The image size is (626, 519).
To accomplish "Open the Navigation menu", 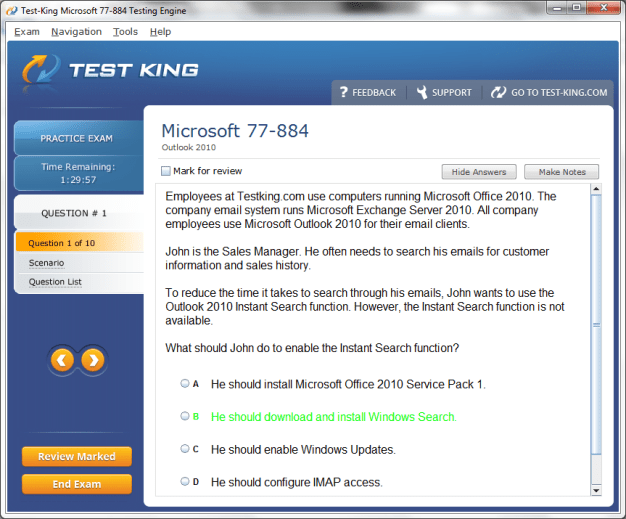I will pyautogui.click(x=76, y=32).
